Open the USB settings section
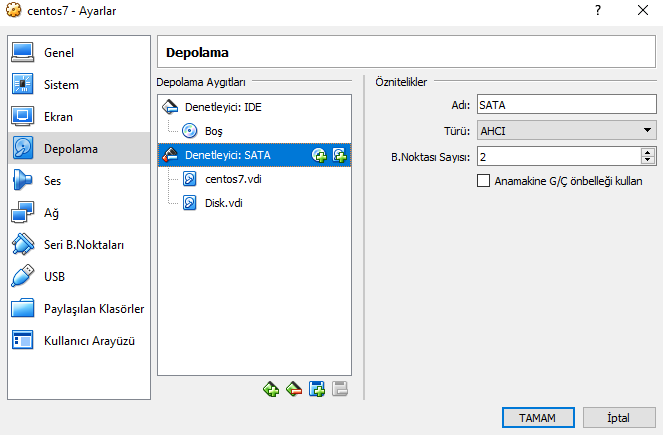This screenshot has height=435, width=663. point(55,277)
